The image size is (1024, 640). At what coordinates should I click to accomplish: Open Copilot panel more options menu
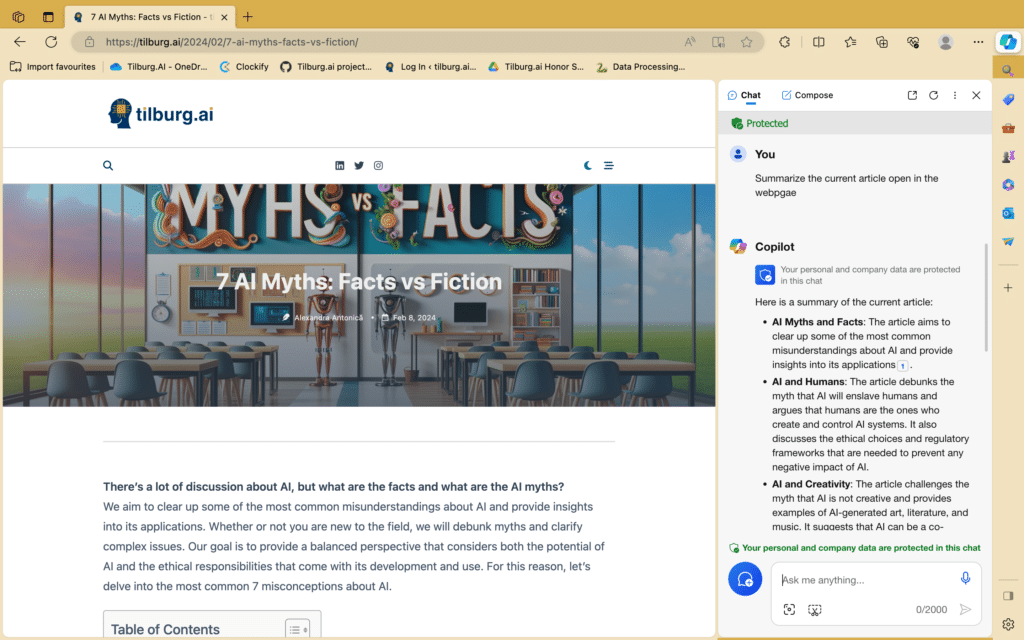[955, 95]
